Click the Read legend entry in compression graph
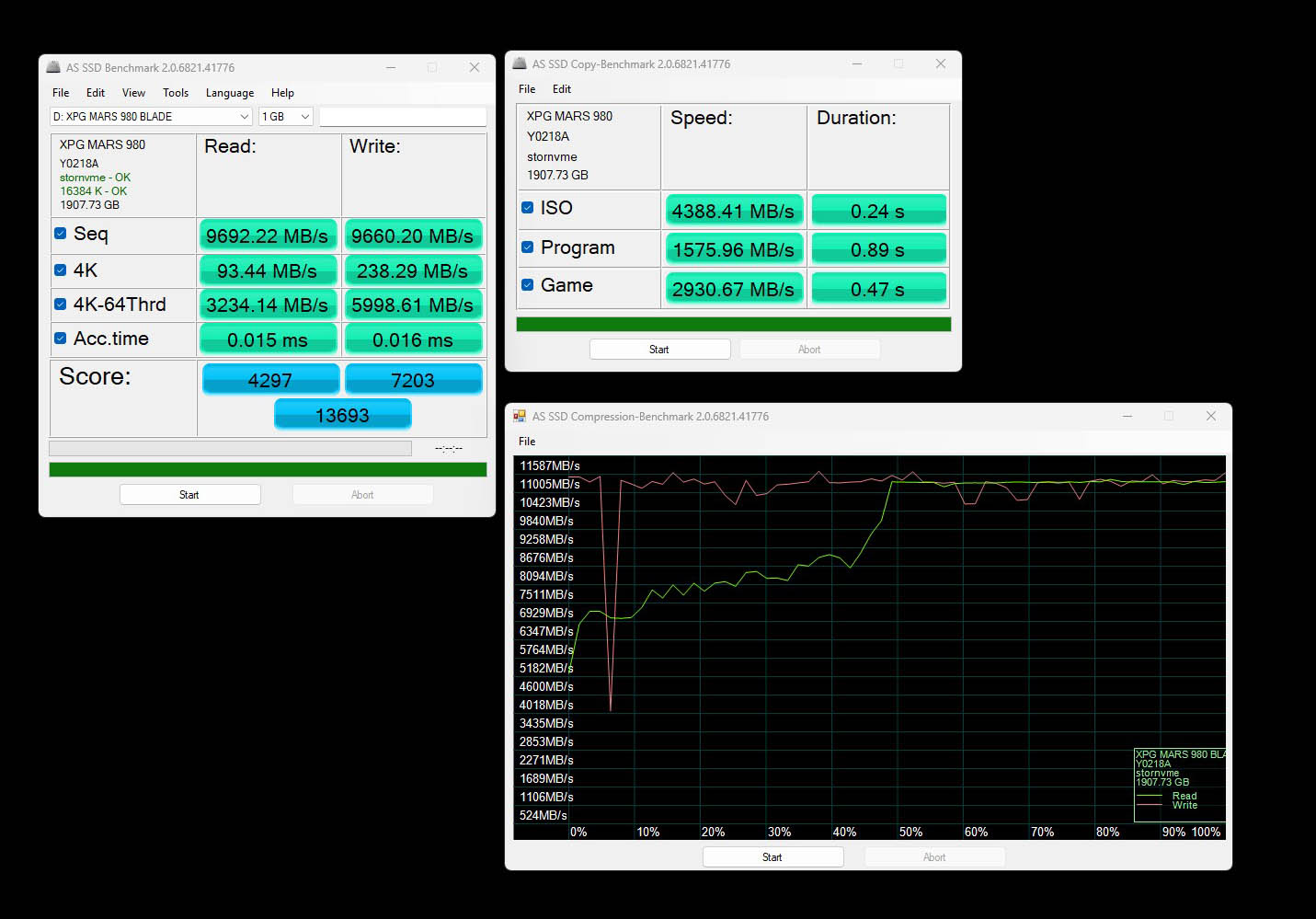The image size is (1316, 919). point(1184,796)
